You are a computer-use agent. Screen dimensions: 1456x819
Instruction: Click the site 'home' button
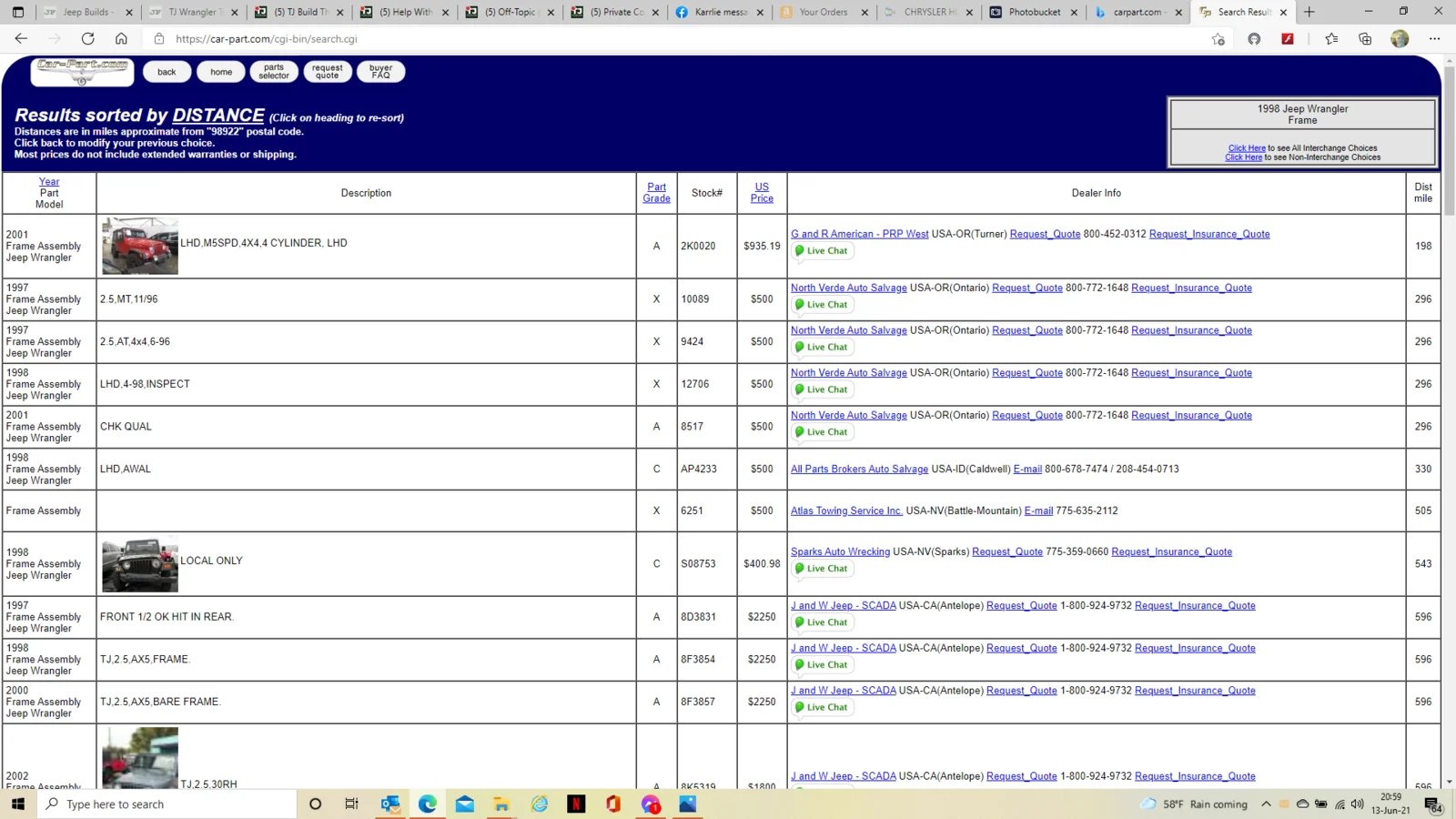point(221,72)
